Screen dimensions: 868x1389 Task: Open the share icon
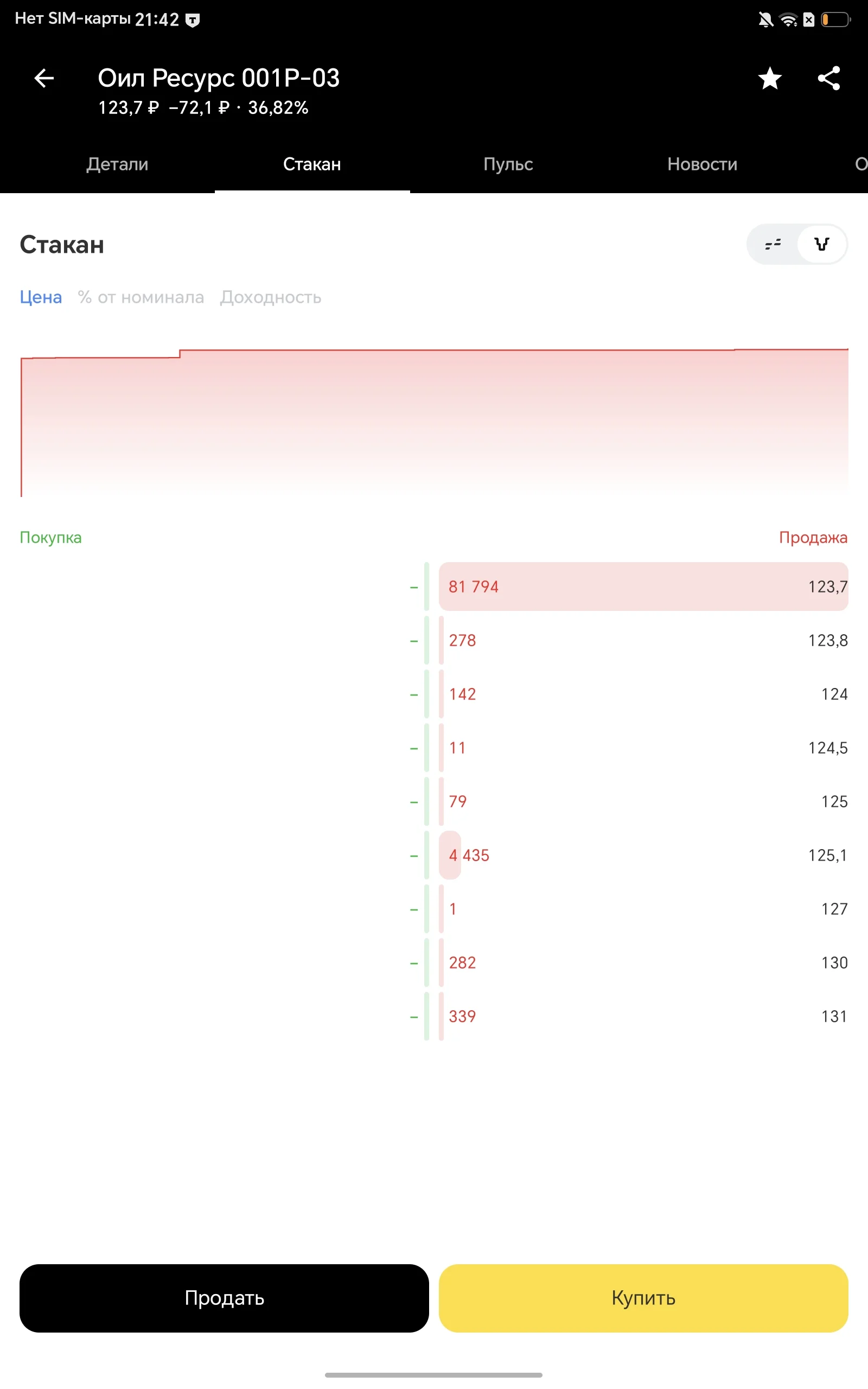(x=828, y=78)
